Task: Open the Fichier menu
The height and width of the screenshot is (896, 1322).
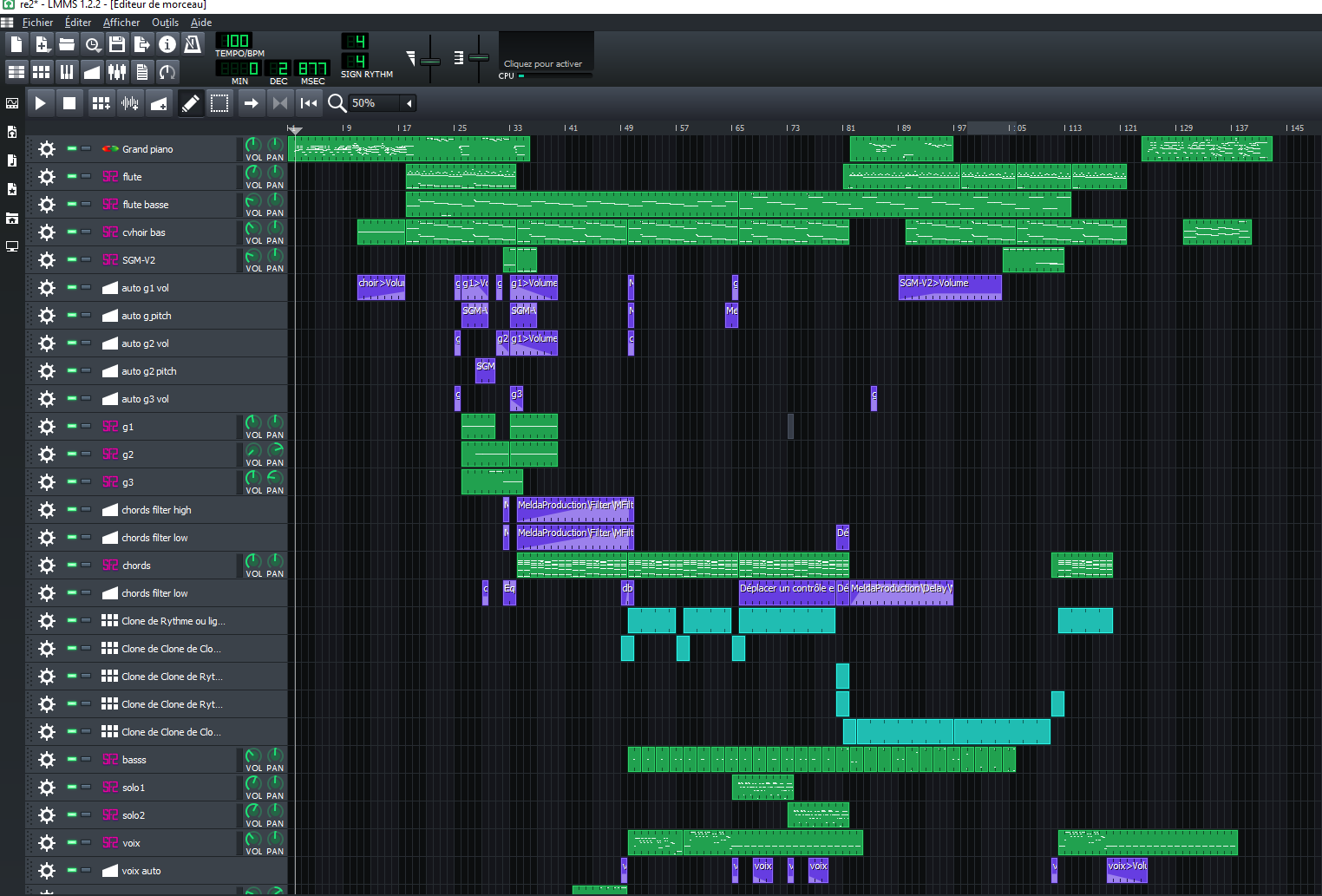Action: click(x=37, y=23)
